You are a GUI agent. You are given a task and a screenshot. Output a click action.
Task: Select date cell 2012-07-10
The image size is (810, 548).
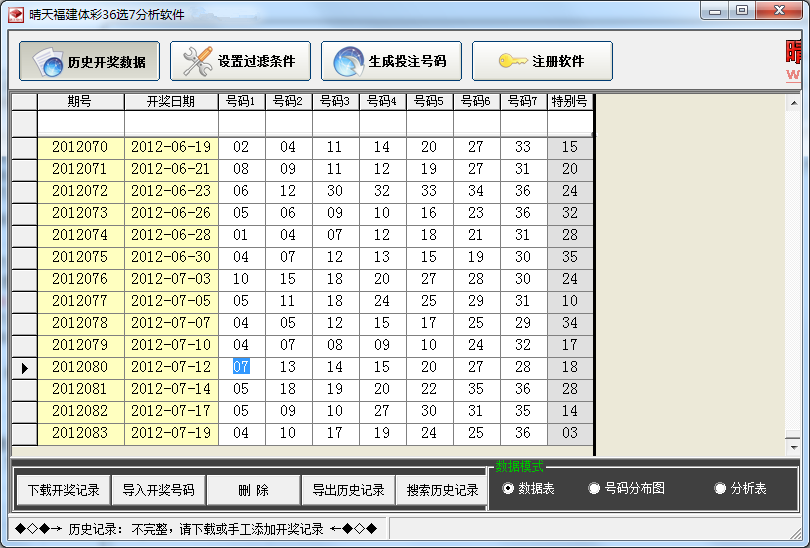tap(171, 345)
